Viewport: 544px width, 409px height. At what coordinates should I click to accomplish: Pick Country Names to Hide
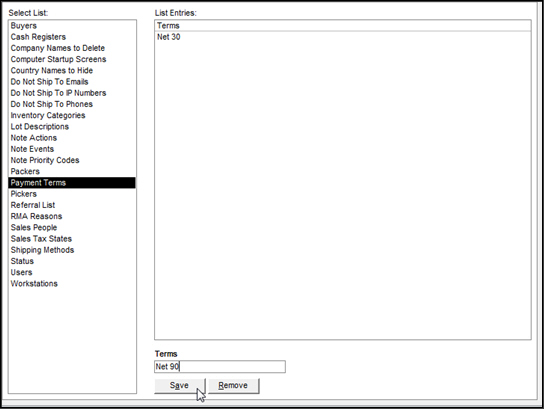tap(72, 70)
